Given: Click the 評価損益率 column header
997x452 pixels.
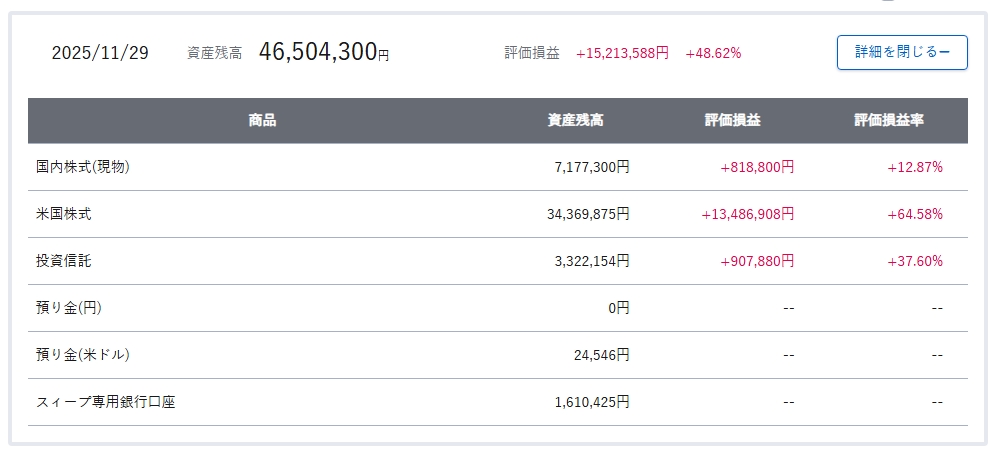Looking at the screenshot, I should tap(888, 120).
